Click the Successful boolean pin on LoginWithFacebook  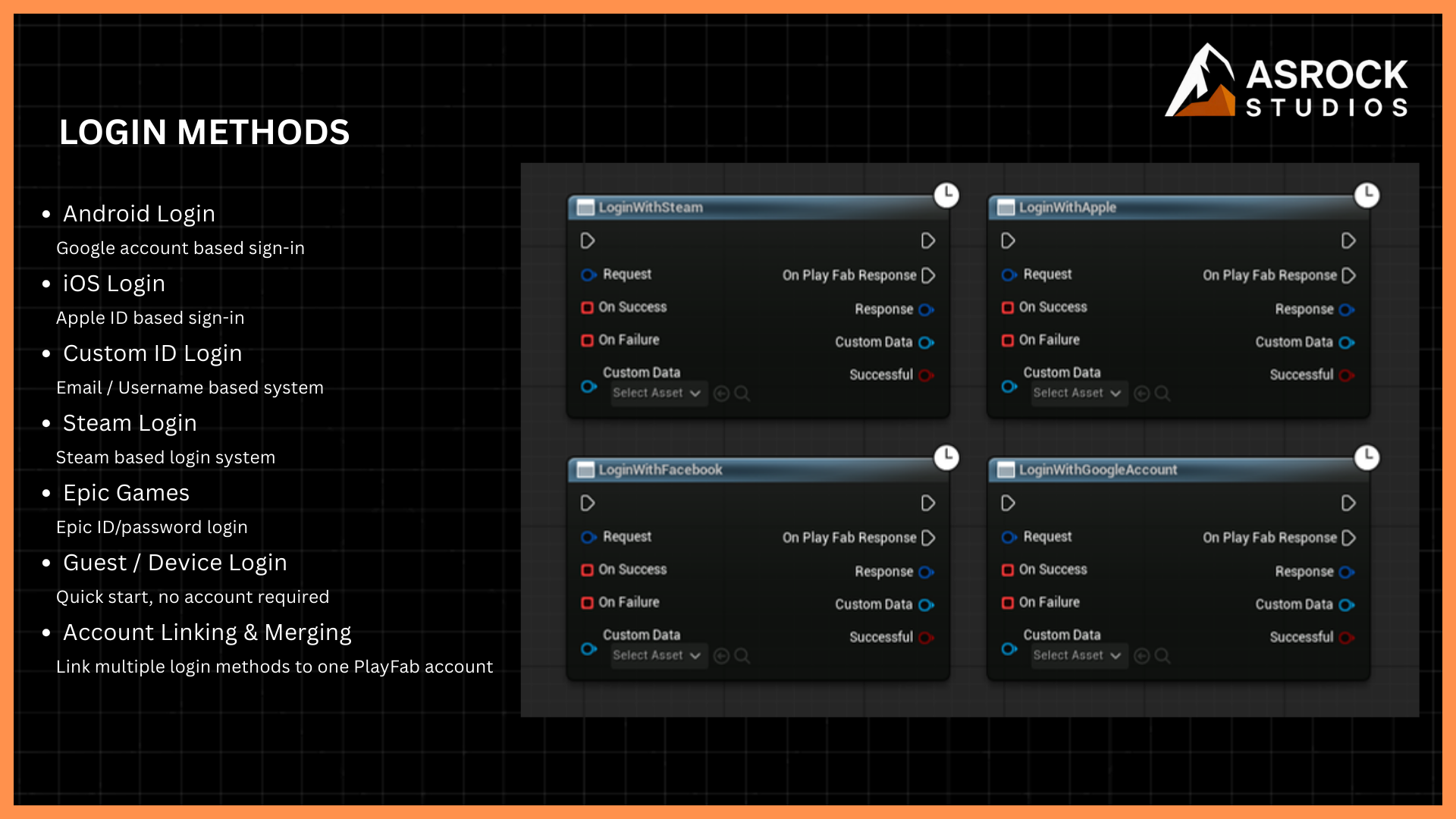(x=926, y=637)
